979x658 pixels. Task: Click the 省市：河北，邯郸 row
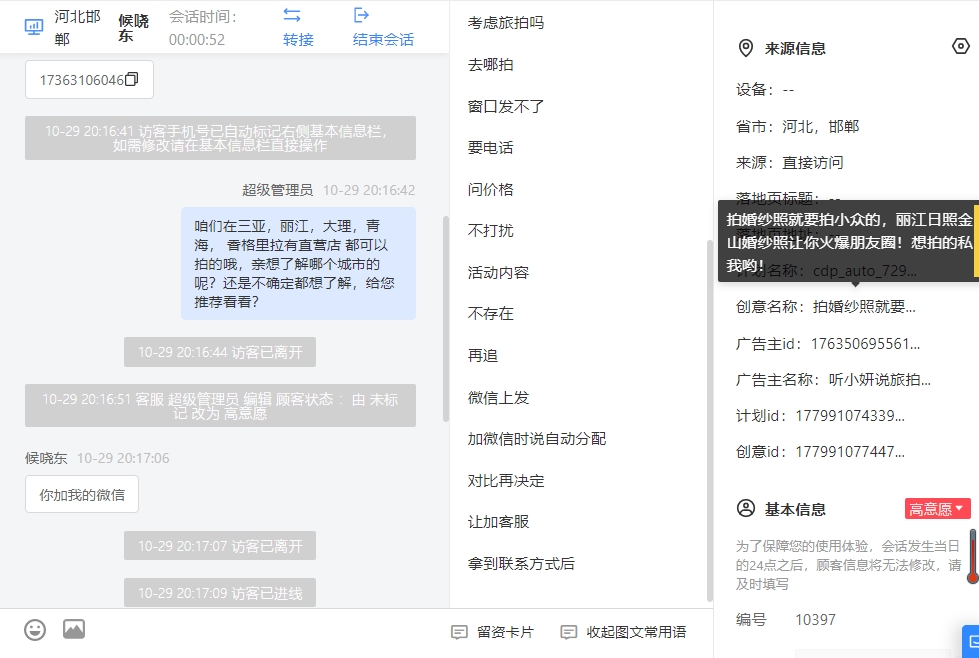pyautogui.click(x=797, y=127)
